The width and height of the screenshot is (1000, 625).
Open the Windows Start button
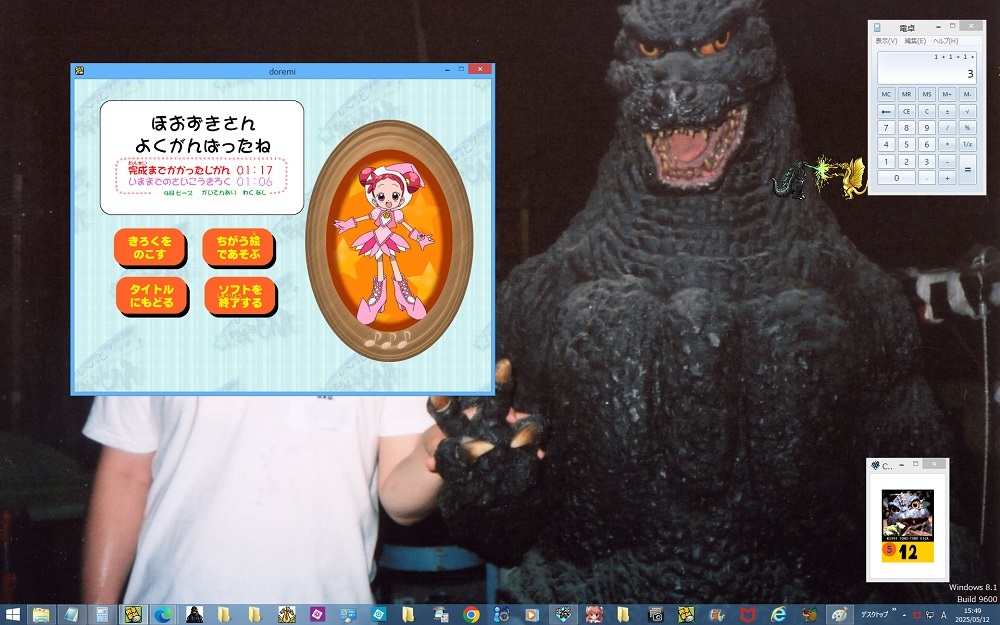pos(12,615)
